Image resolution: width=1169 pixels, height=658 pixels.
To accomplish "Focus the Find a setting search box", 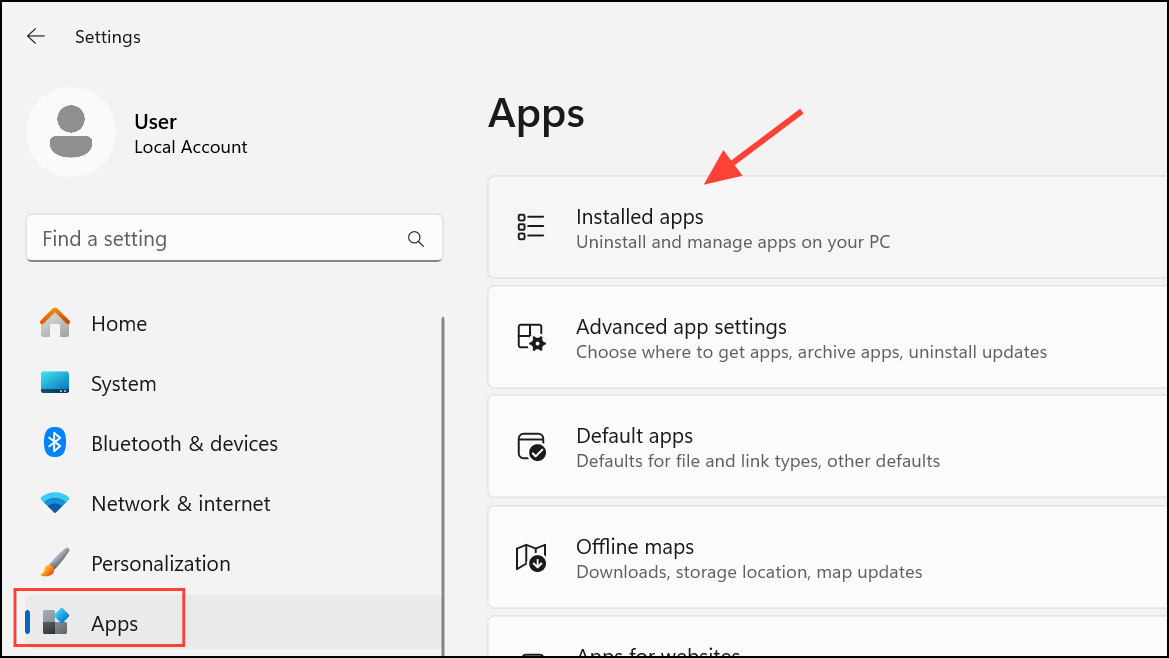I will coord(234,238).
